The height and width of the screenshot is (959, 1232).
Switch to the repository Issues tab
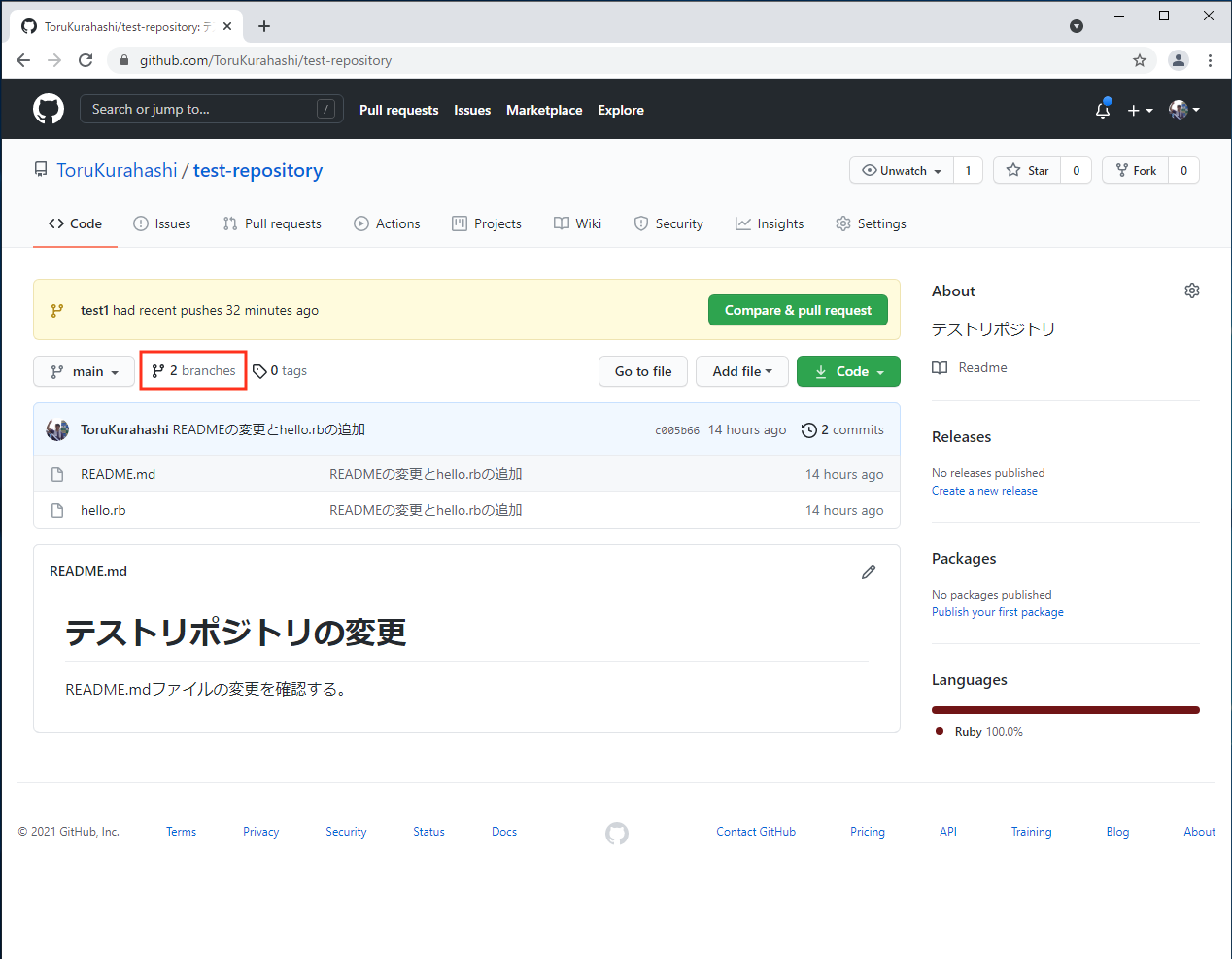point(162,223)
